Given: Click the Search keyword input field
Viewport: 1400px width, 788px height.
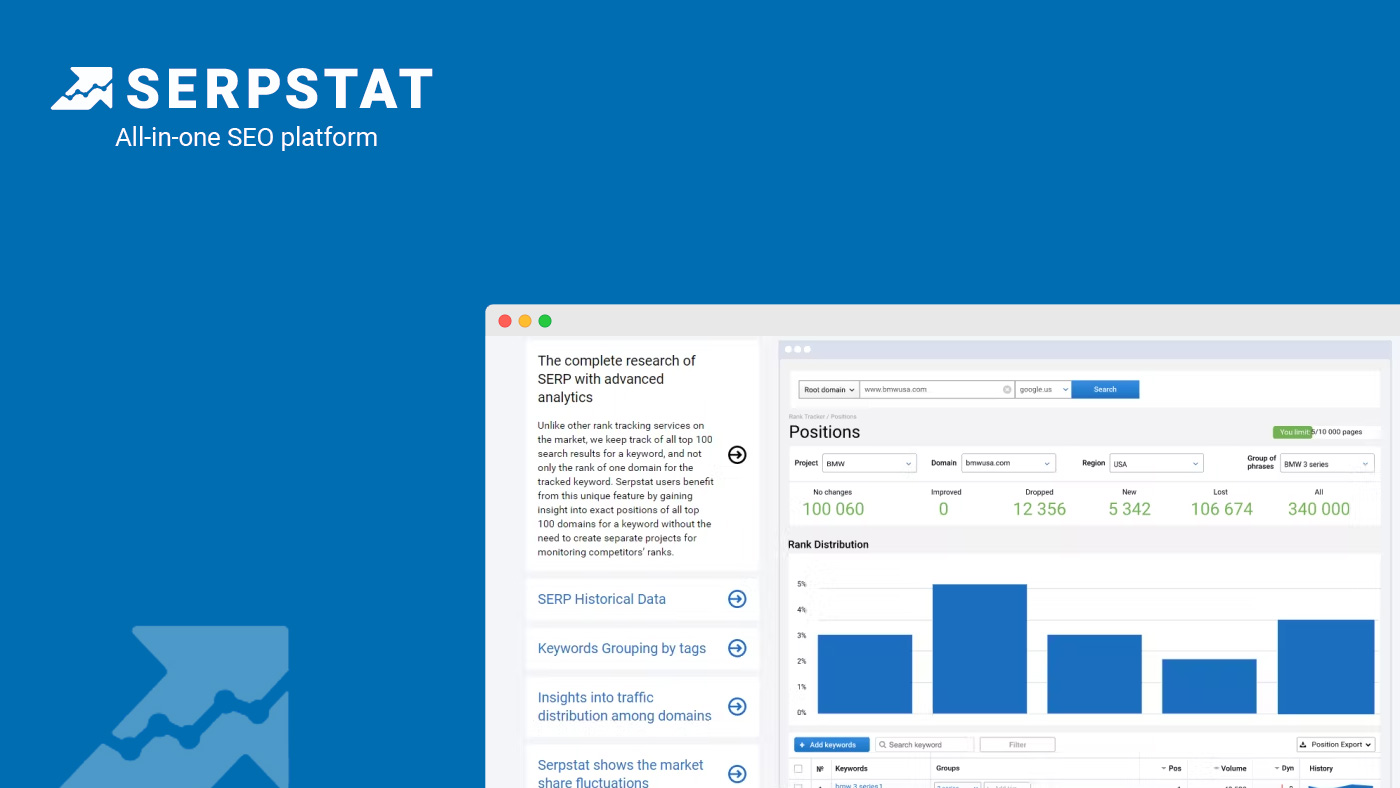Looking at the screenshot, I should (924, 744).
